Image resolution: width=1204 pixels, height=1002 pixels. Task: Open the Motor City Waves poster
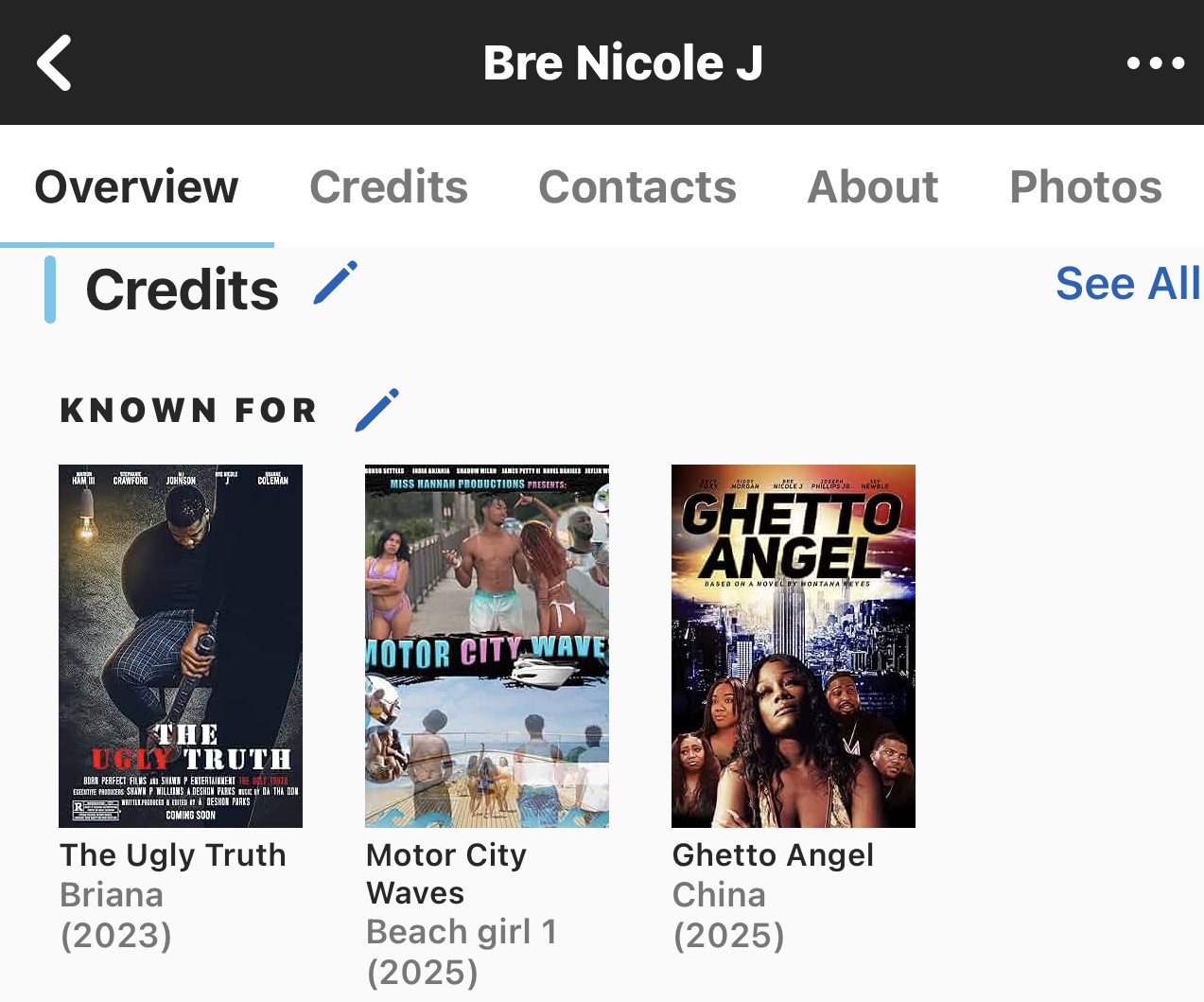click(x=487, y=646)
